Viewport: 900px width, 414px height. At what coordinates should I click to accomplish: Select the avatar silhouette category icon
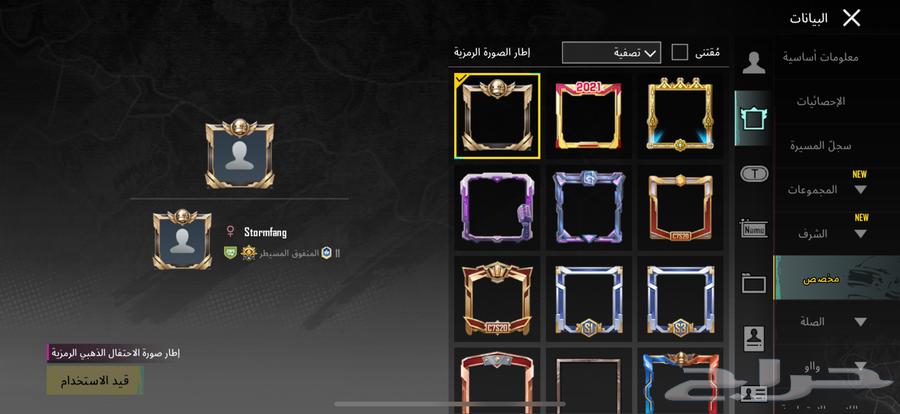pos(754,63)
